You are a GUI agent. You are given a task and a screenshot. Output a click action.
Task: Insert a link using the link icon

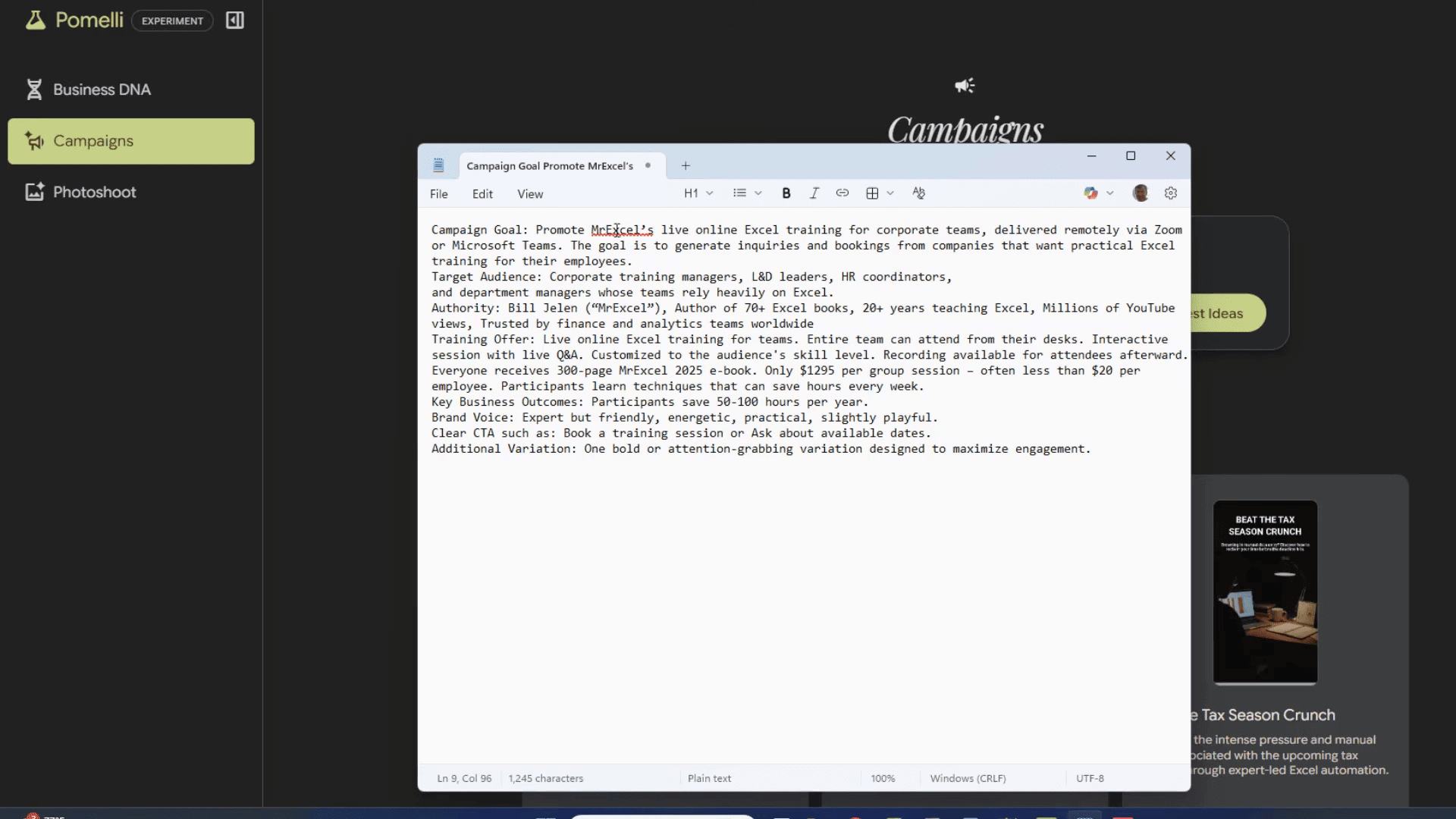(843, 193)
